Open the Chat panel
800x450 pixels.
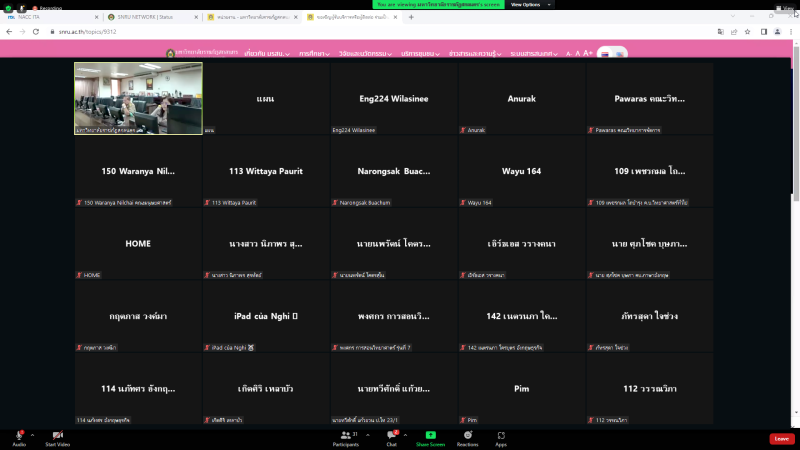(391, 436)
